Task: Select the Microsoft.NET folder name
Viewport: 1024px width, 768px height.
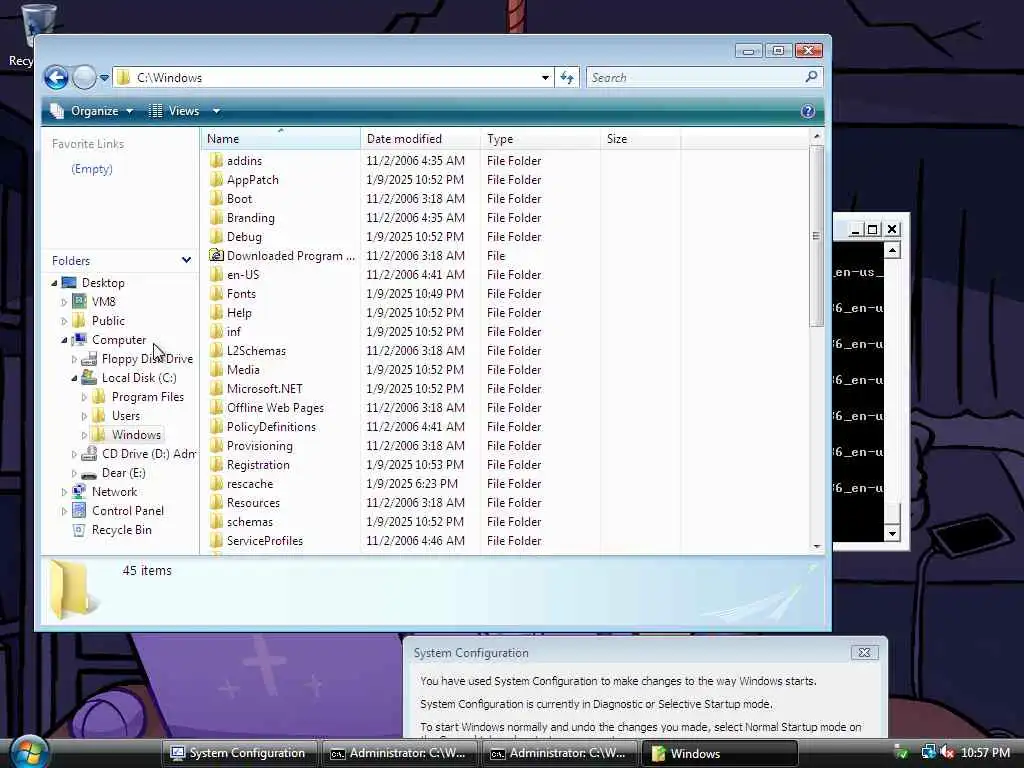Action: point(264,389)
